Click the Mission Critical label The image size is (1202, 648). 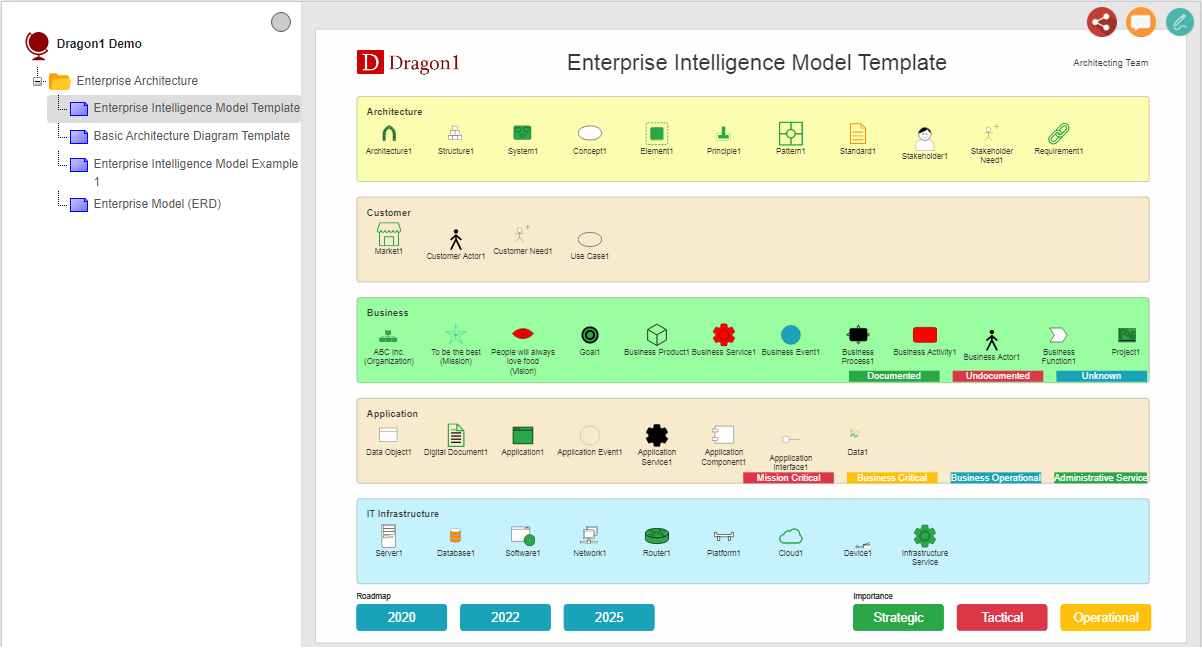click(788, 478)
